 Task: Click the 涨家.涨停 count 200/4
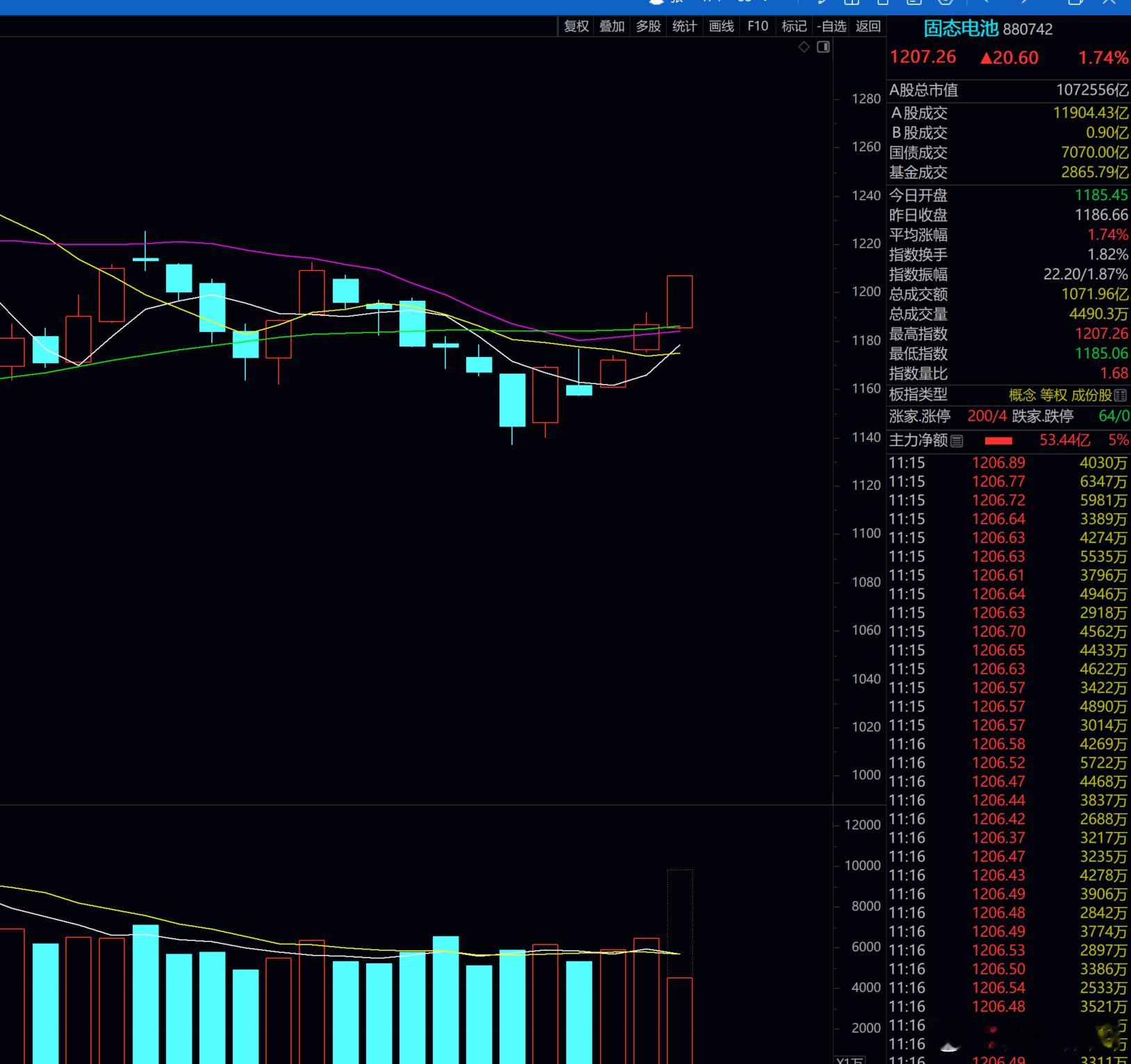[987, 416]
